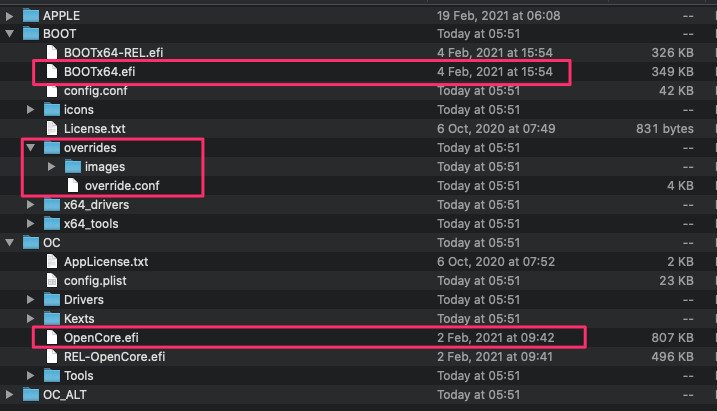This screenshot has height=411, width=717.
Task: Select the config.conf file name
Action: tap(96, 91)
